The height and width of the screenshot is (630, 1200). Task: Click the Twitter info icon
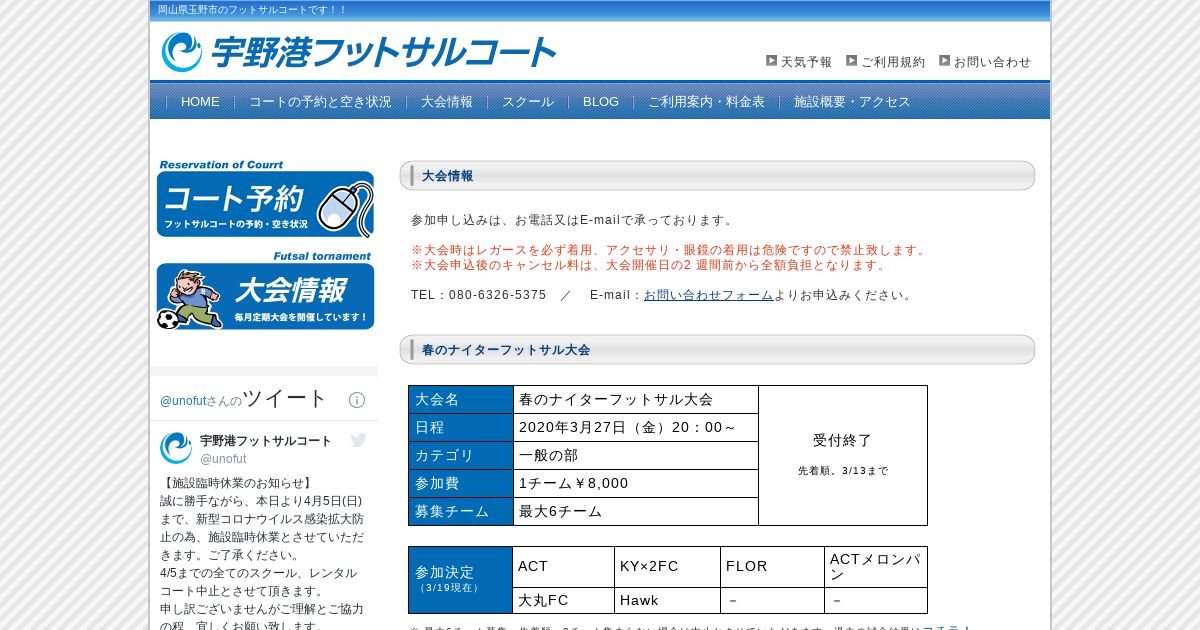click(357, 400)
